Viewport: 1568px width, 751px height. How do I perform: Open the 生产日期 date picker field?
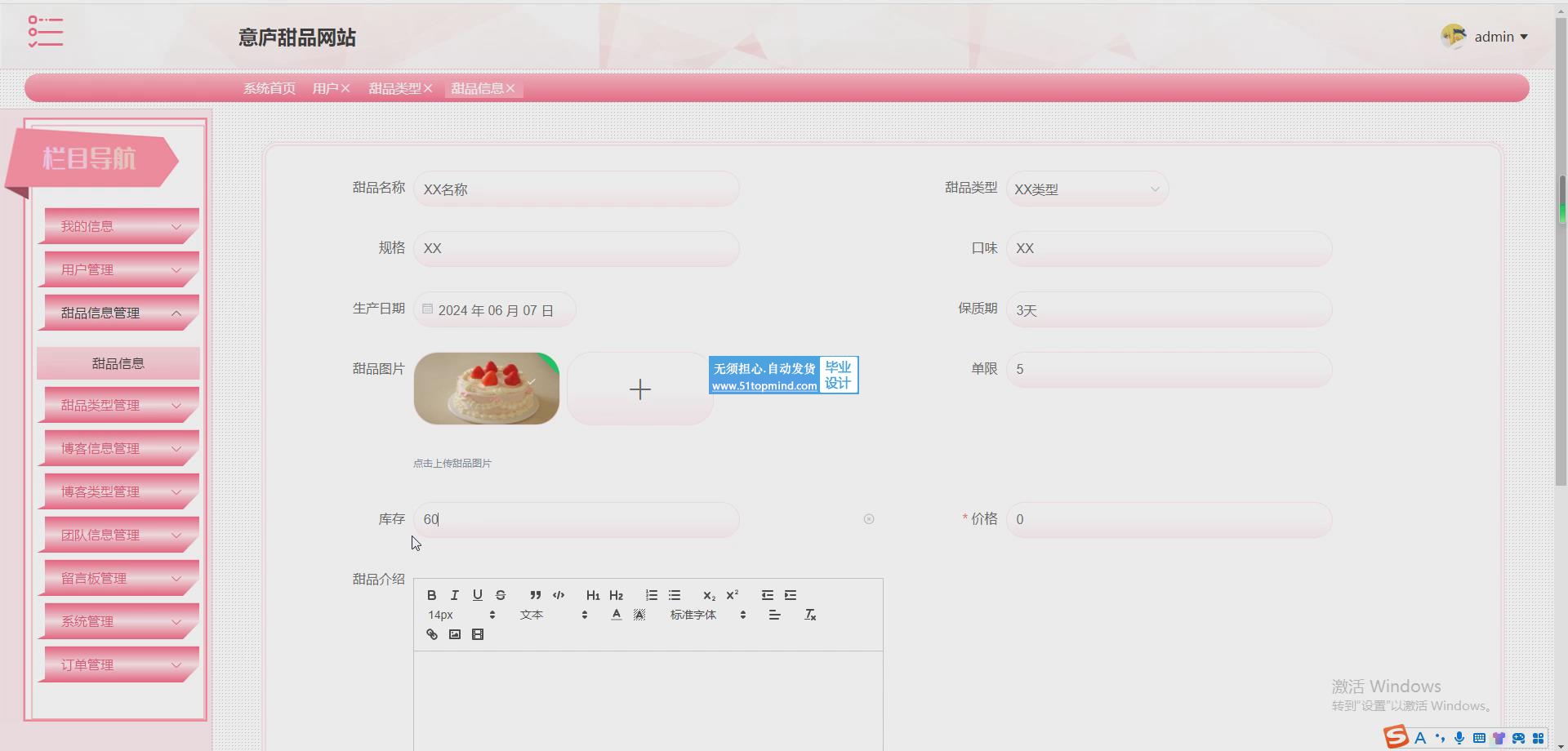pos(495,309)
